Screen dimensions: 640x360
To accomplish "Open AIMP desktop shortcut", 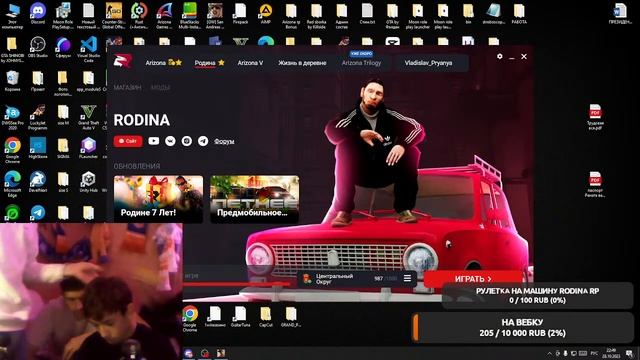I will tap(266, 14).
